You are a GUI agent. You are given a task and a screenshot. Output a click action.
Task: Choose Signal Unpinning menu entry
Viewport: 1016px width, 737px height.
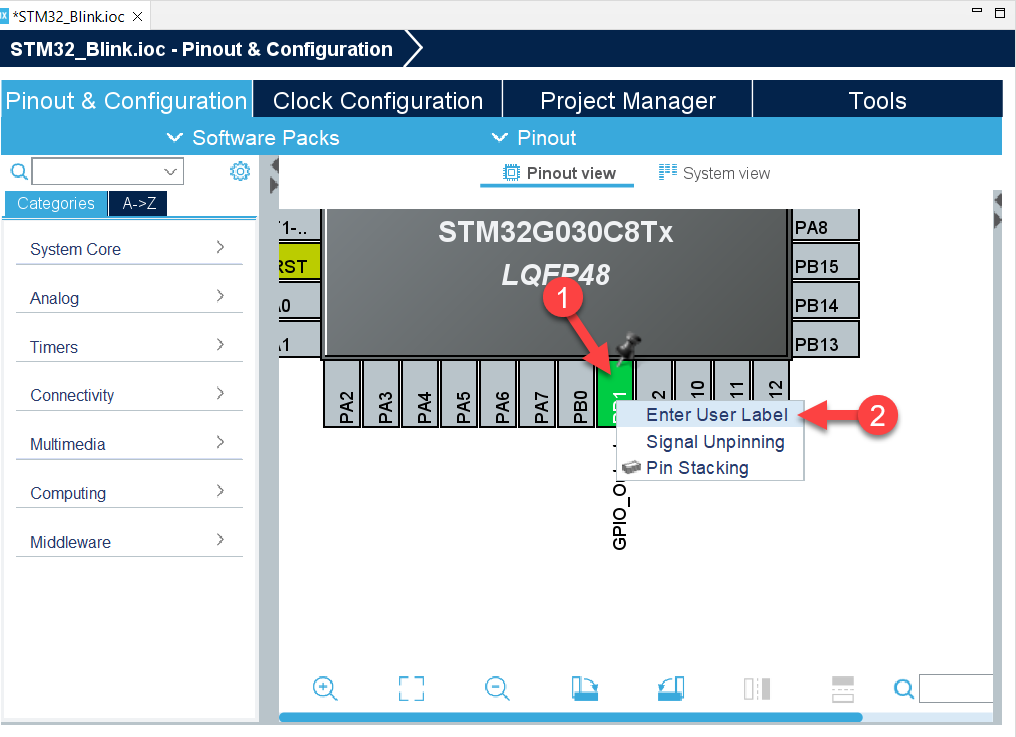(710, 441)
